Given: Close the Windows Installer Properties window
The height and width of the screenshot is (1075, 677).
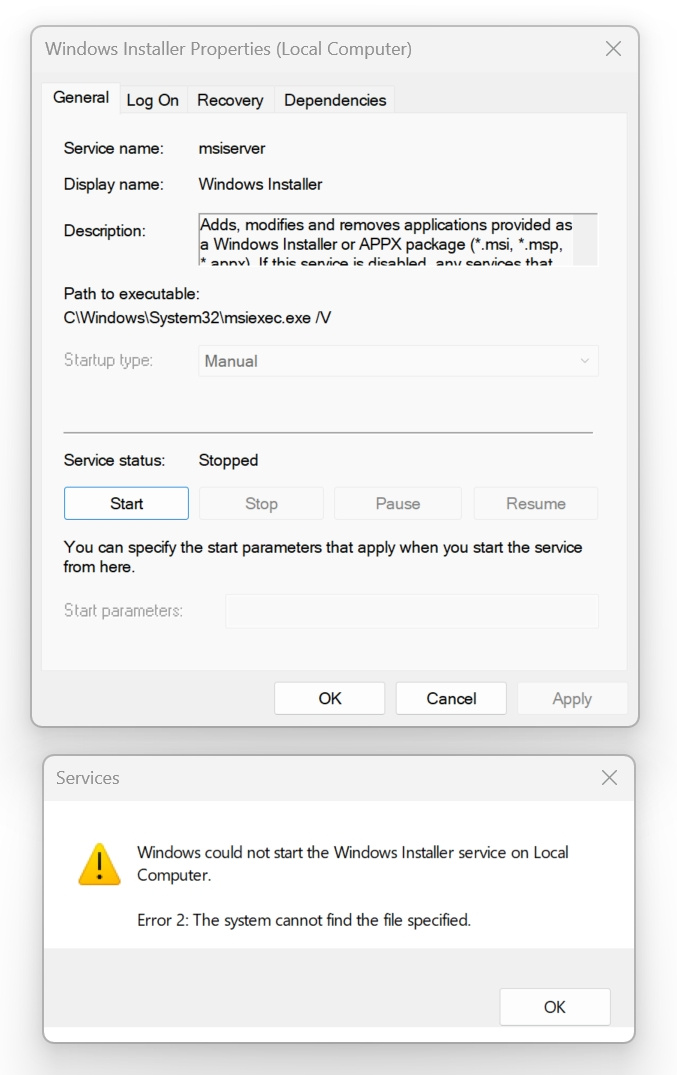Looking at the screenshot, I should point(613,47).
